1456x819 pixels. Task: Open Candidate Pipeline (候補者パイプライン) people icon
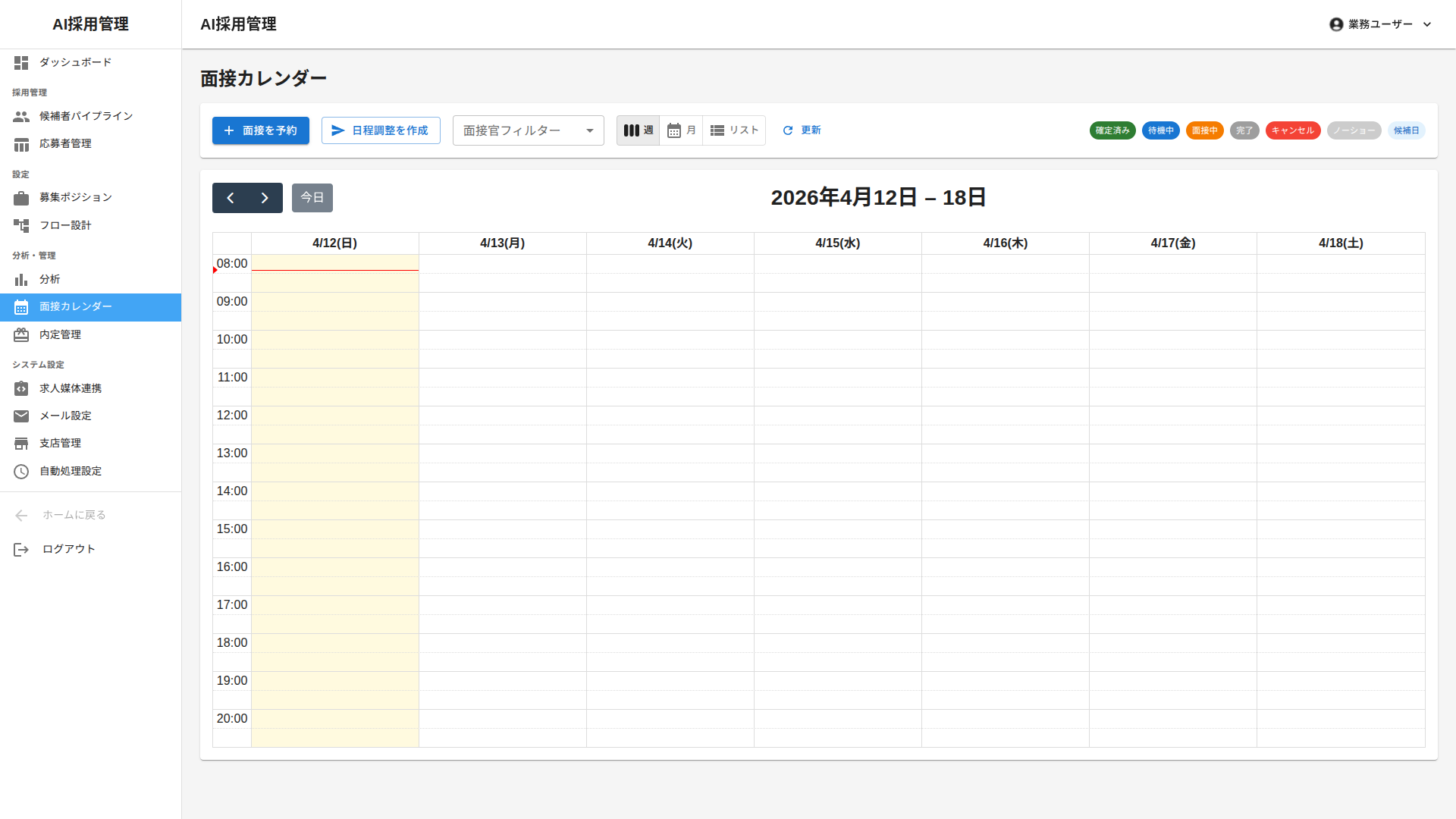tap(21, 117)
